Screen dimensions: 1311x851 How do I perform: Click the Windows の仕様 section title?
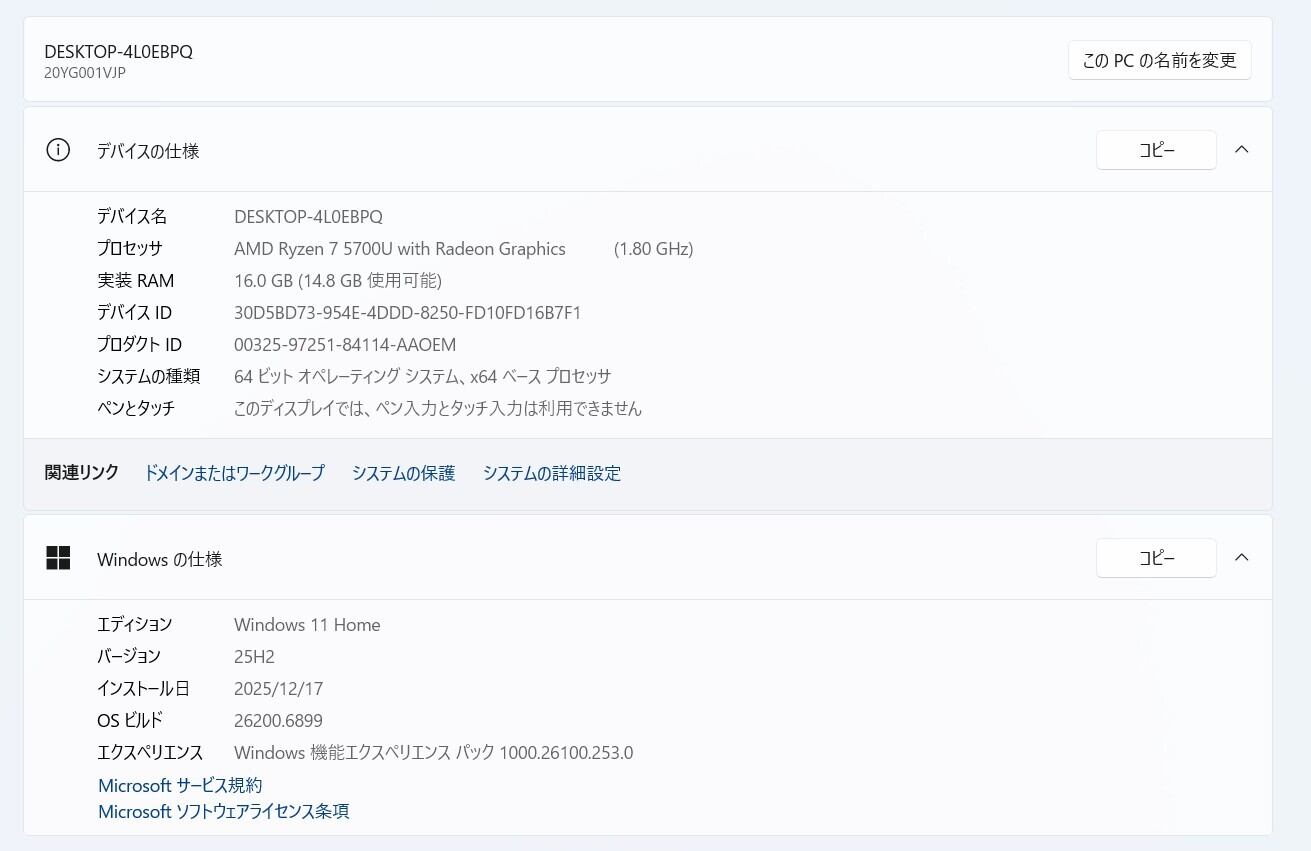coord(160,559)
